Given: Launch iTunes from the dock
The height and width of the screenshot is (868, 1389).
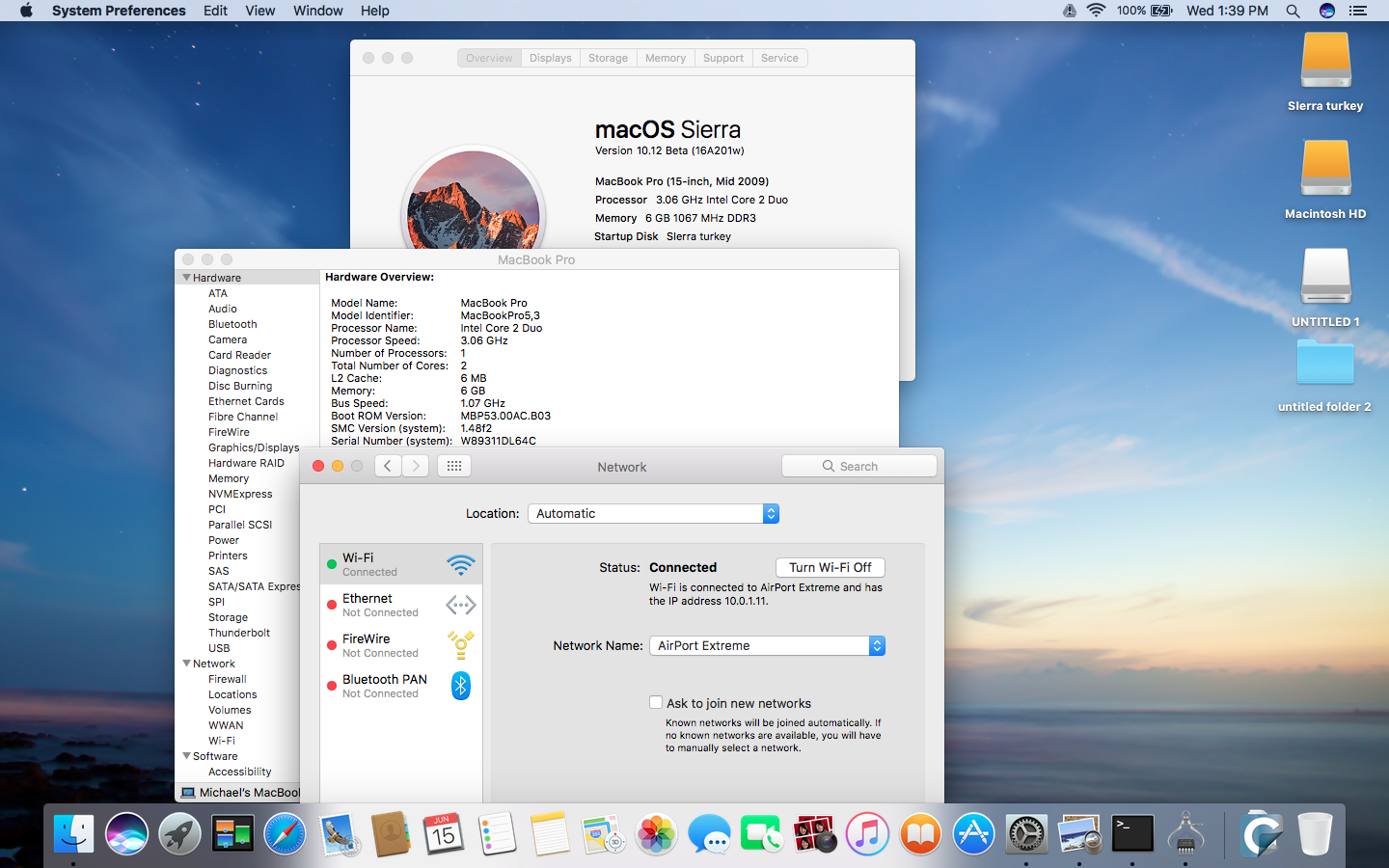Looking at the screenshot, I should pos(867,834).
